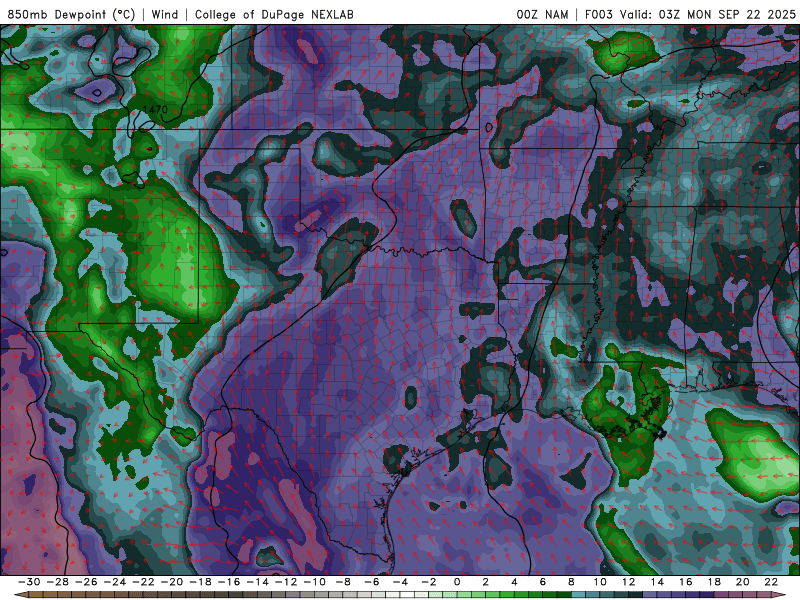The height and width of the screenshot is (600, 800).
Task: Select "F003 Valid: 03Z MON SEP 22 2025" text
Action: 690,14
